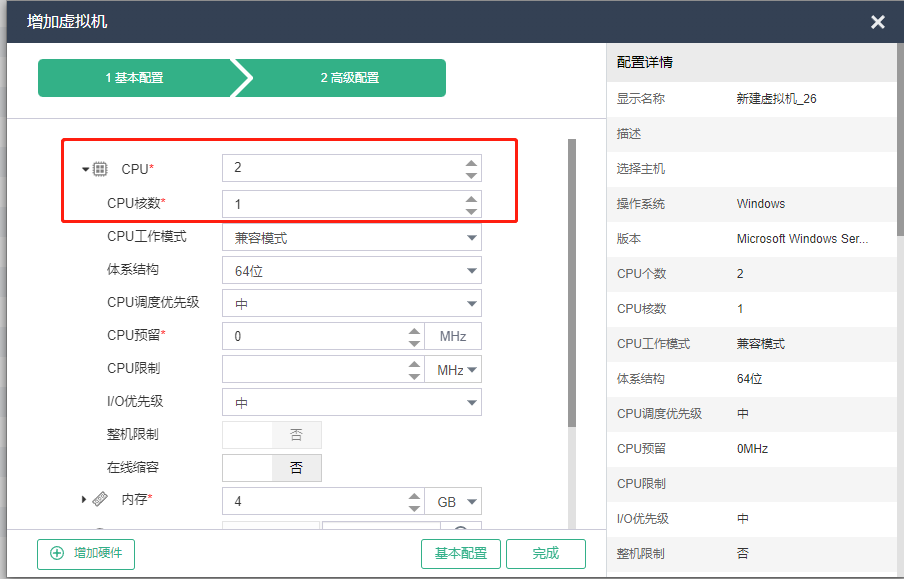Click the 完成 button
This screenshot has height=579, width=904.
[x=546, y=554]
